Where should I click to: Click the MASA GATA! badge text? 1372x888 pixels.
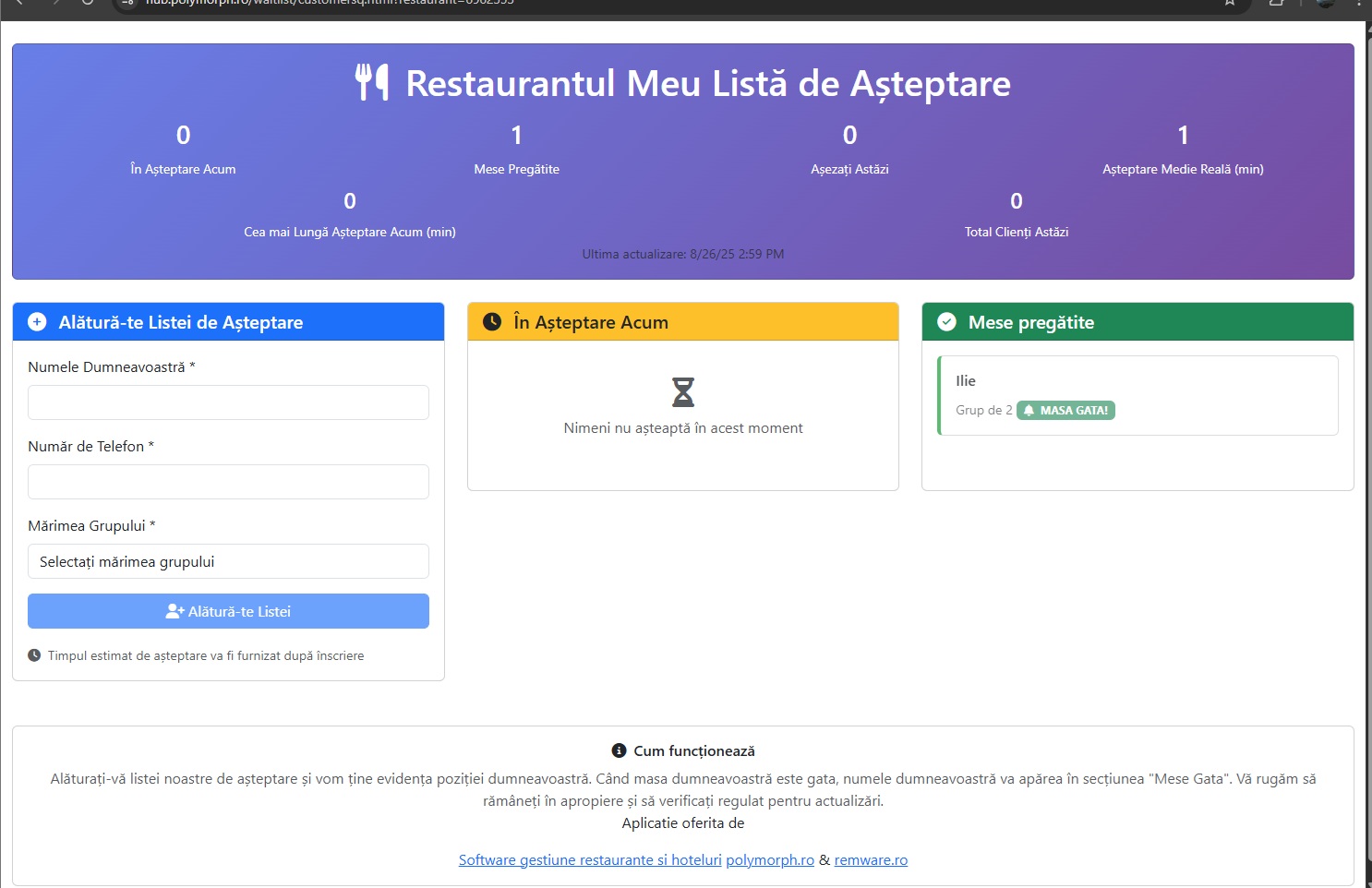pyautogui.click(x=1074, y=411)
